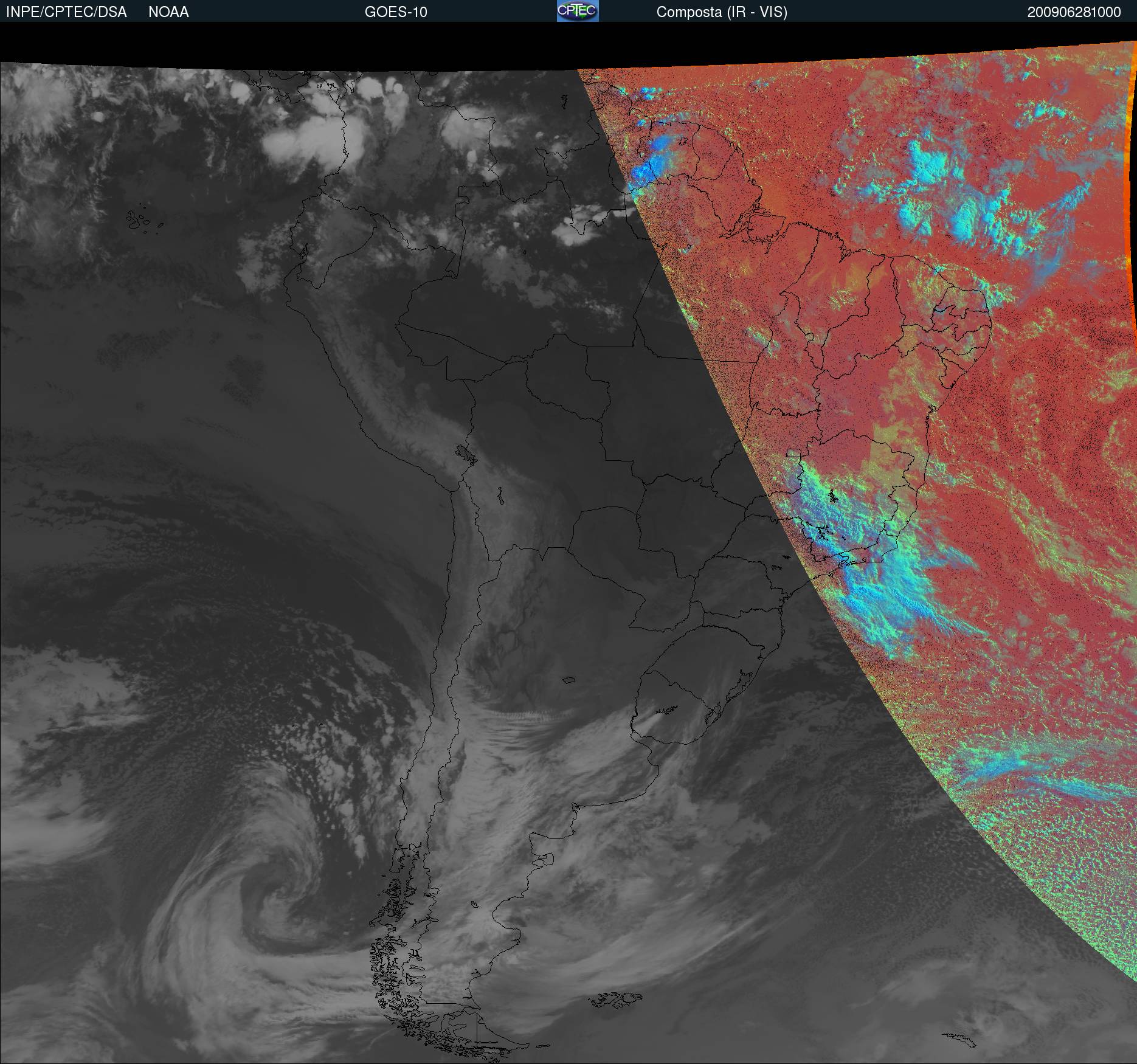Click the GOES-10 satellite label
Viewport: 1137px width, 1064px height.
pyautogui.click(x=396, y=12)
